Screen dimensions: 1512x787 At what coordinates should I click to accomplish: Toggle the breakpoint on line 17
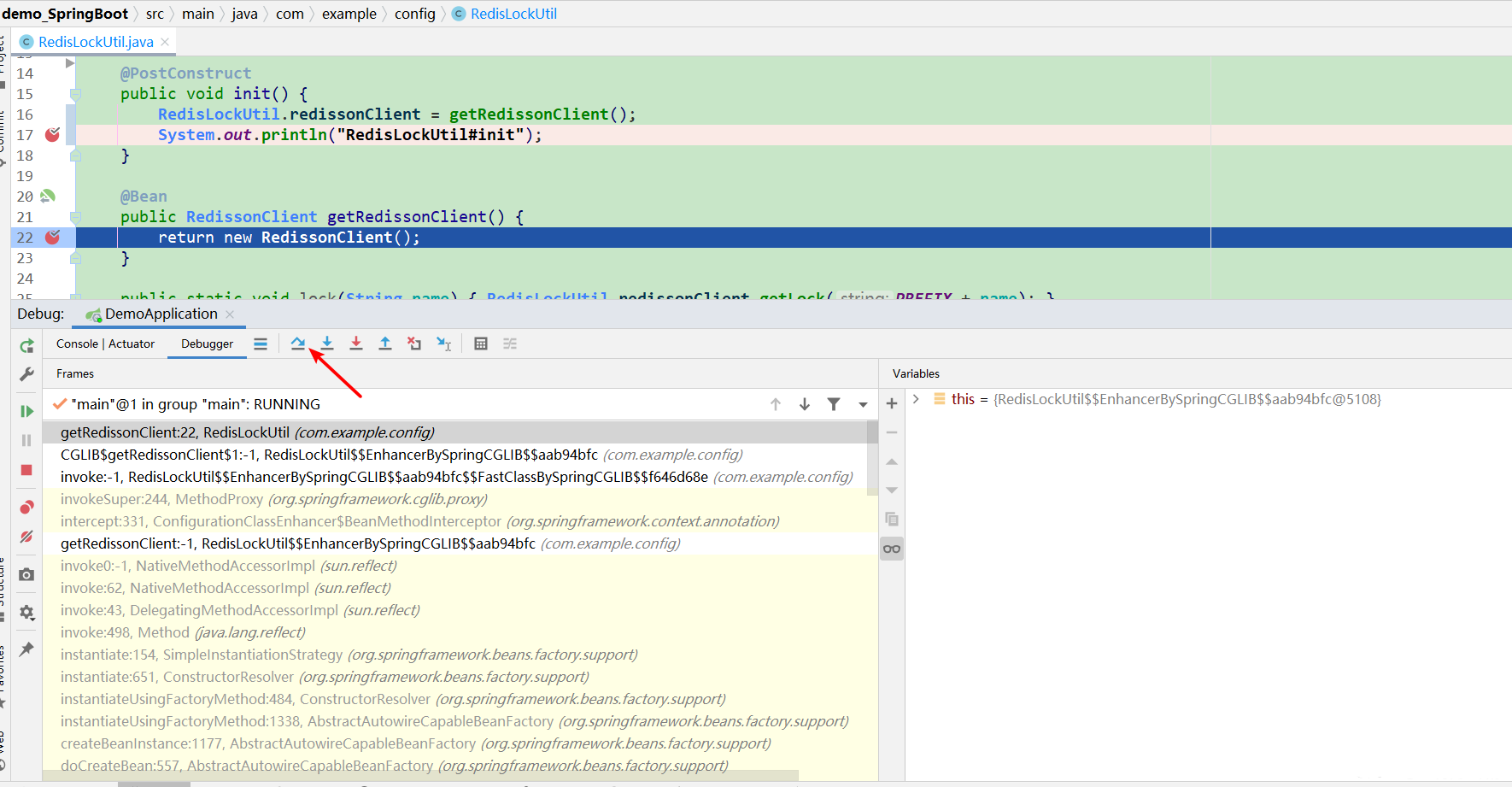coord(52,134)
